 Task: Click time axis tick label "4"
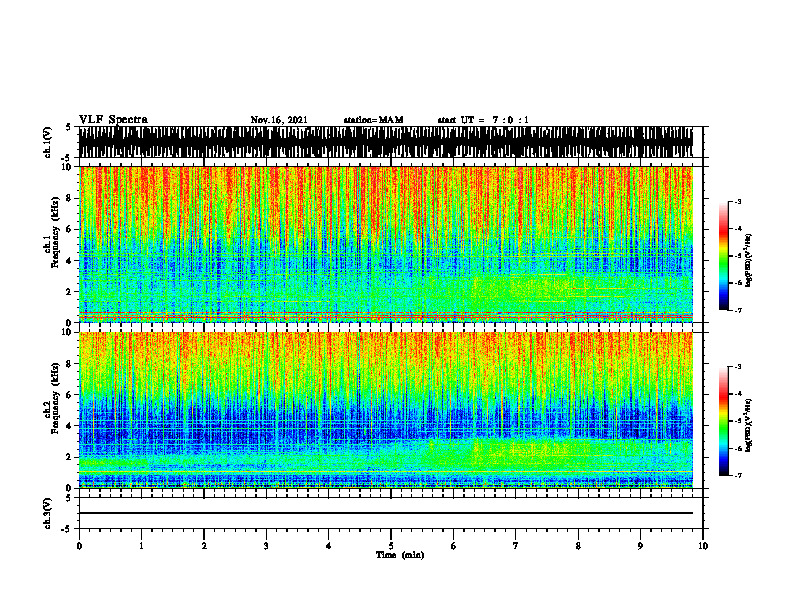pos(329,546)
